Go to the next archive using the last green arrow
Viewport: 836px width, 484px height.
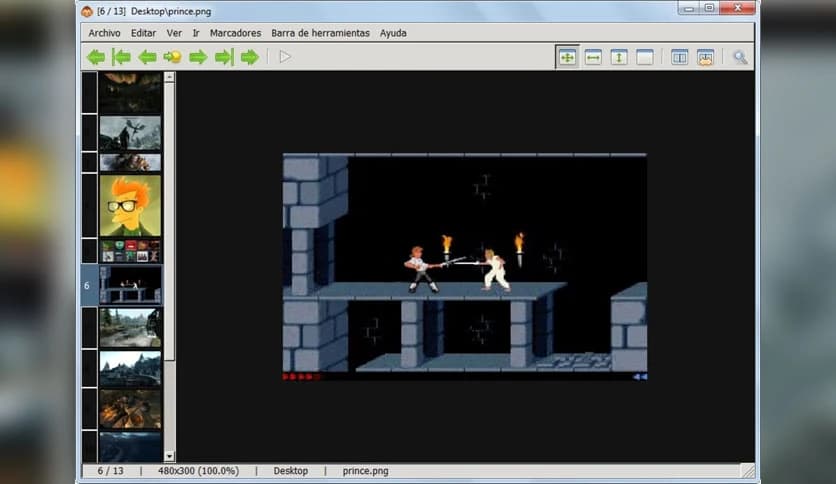(250, 57)
